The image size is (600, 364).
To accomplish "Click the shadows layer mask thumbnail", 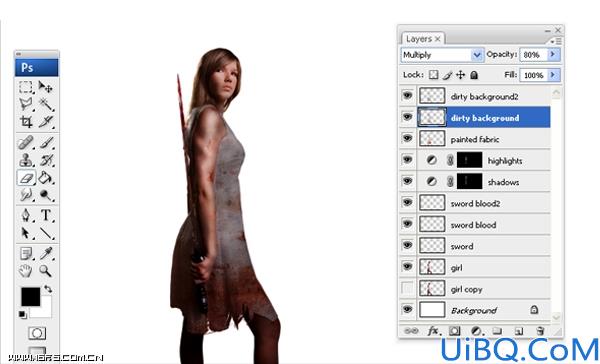I will 470,182.
